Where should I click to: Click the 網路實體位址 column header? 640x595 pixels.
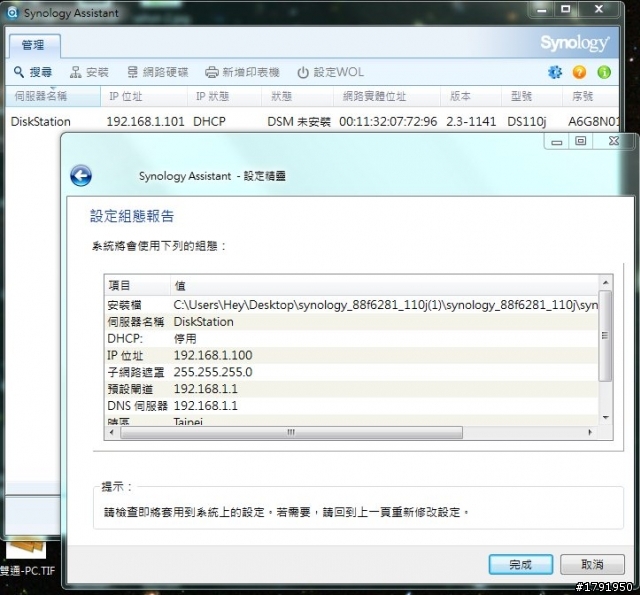pyautogui.click(x=387, y=96)
